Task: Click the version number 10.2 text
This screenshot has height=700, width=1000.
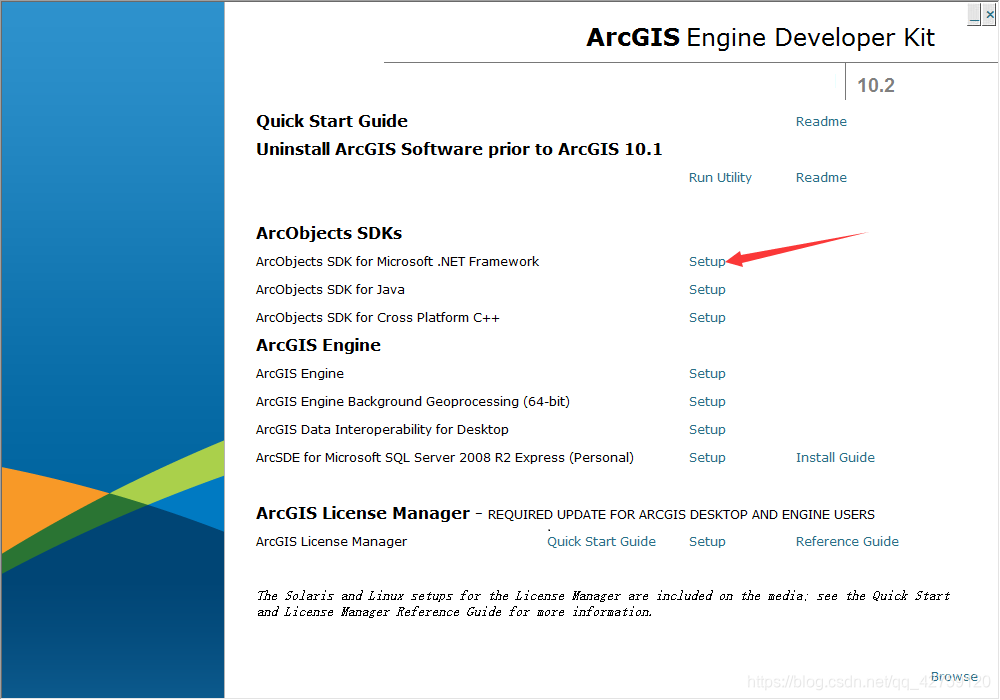Action: [x=876, y=85]
